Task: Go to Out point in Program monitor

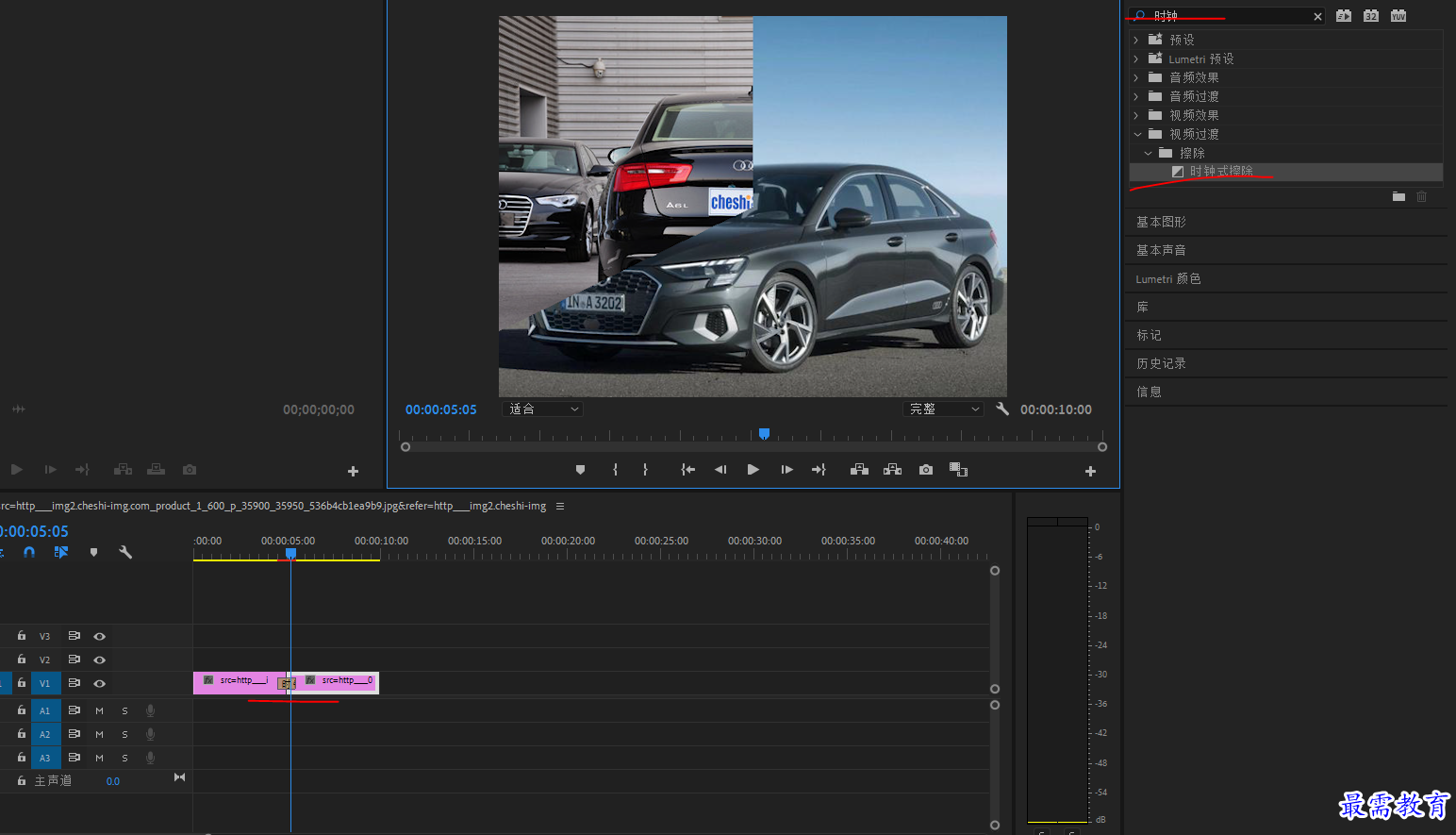Action: (819, 470)
